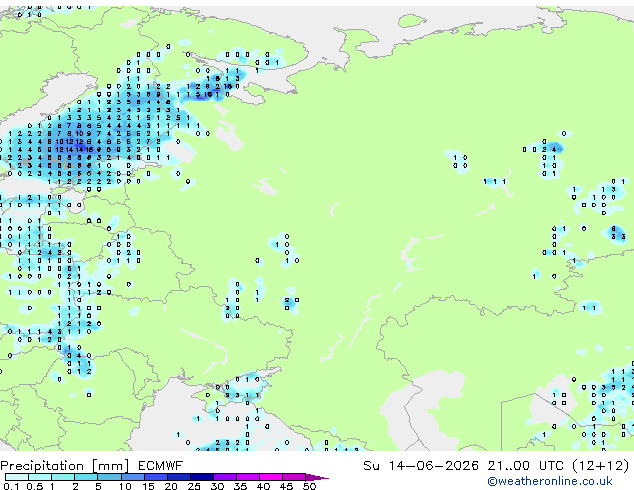634x490 pixels.
Task: Select the legend swatch between 10 and 15
Action: [x=132, y=477]
